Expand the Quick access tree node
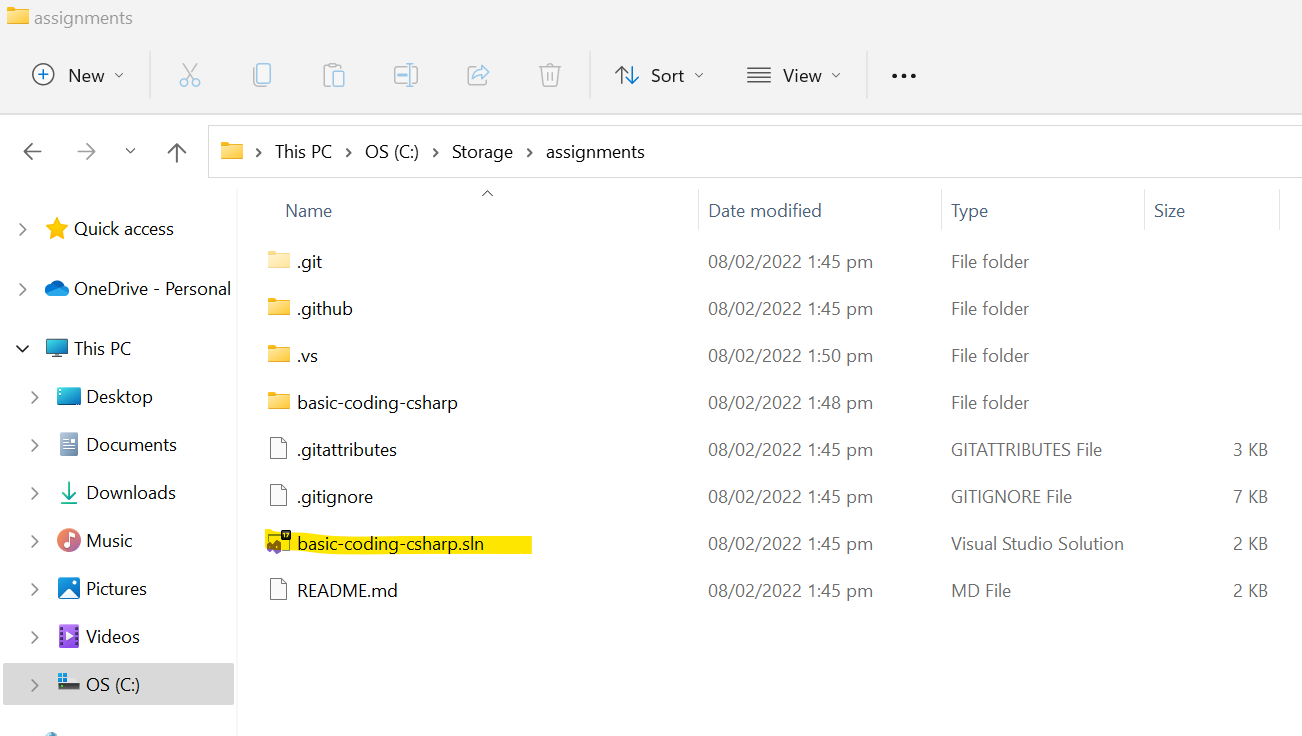The width and height of the screenshot is (1302, 736). tap(22, 229)
